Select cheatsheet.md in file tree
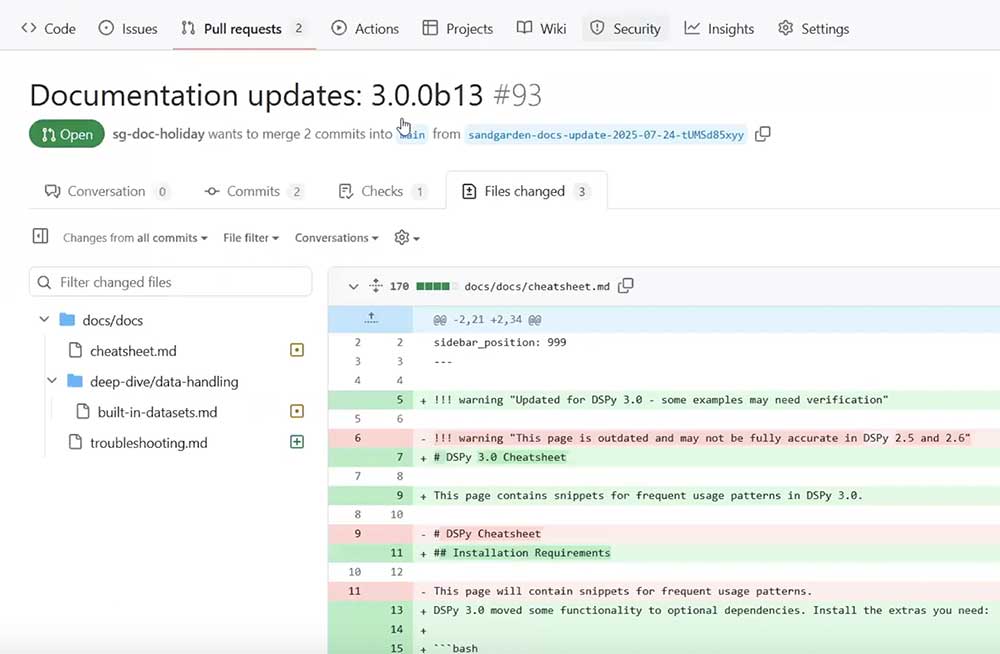 click(x=133, y=351)
